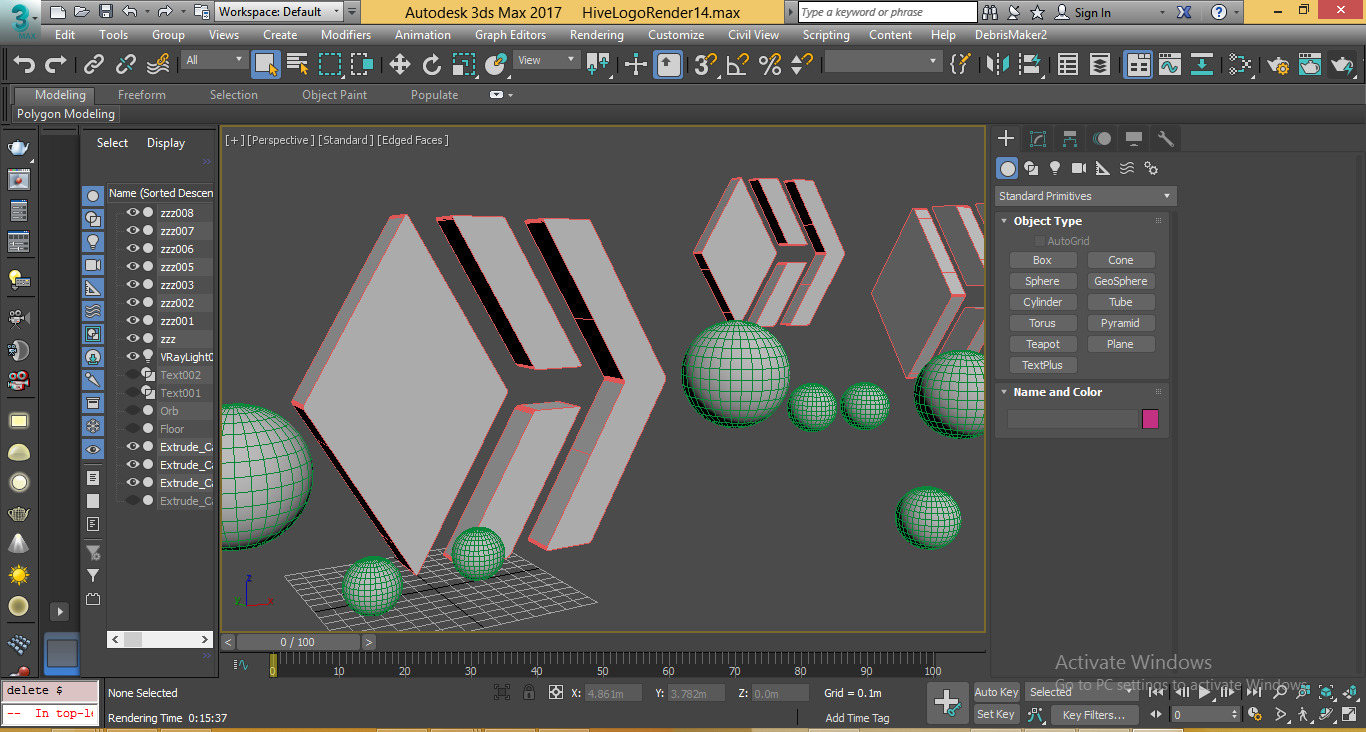Select the Lights category in Create panel
1366x732 pixels.
pyautogui.click(x=1055, y=168)
